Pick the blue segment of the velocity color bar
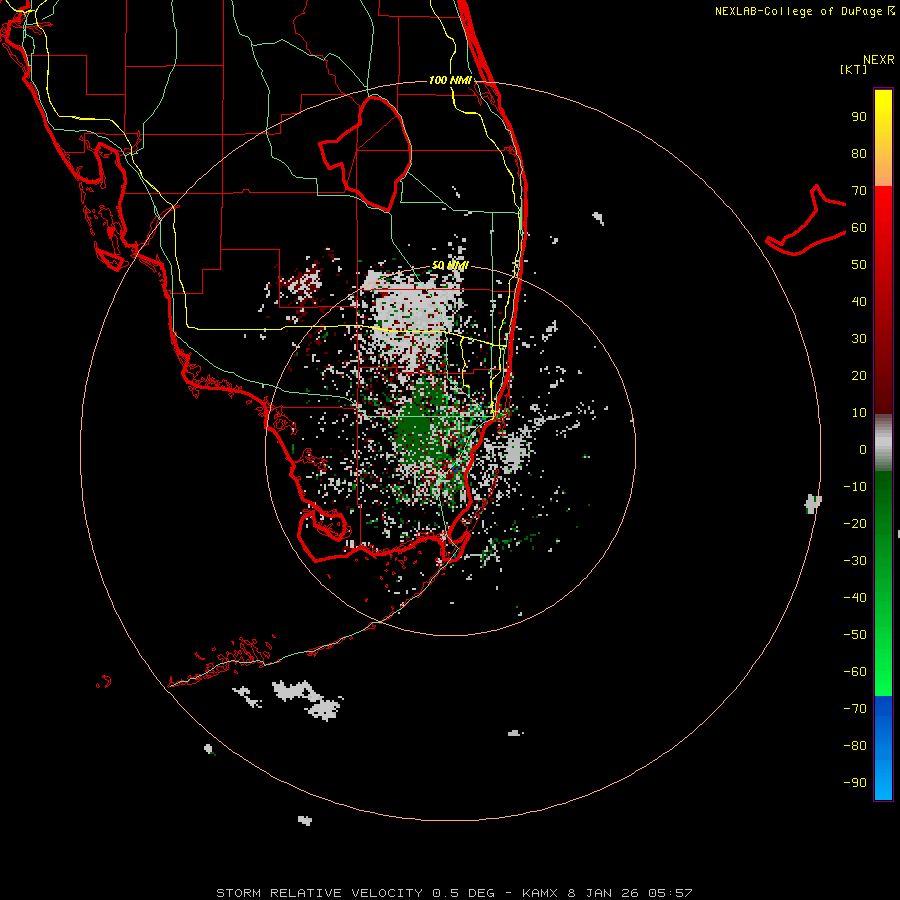 pos(883,748)
